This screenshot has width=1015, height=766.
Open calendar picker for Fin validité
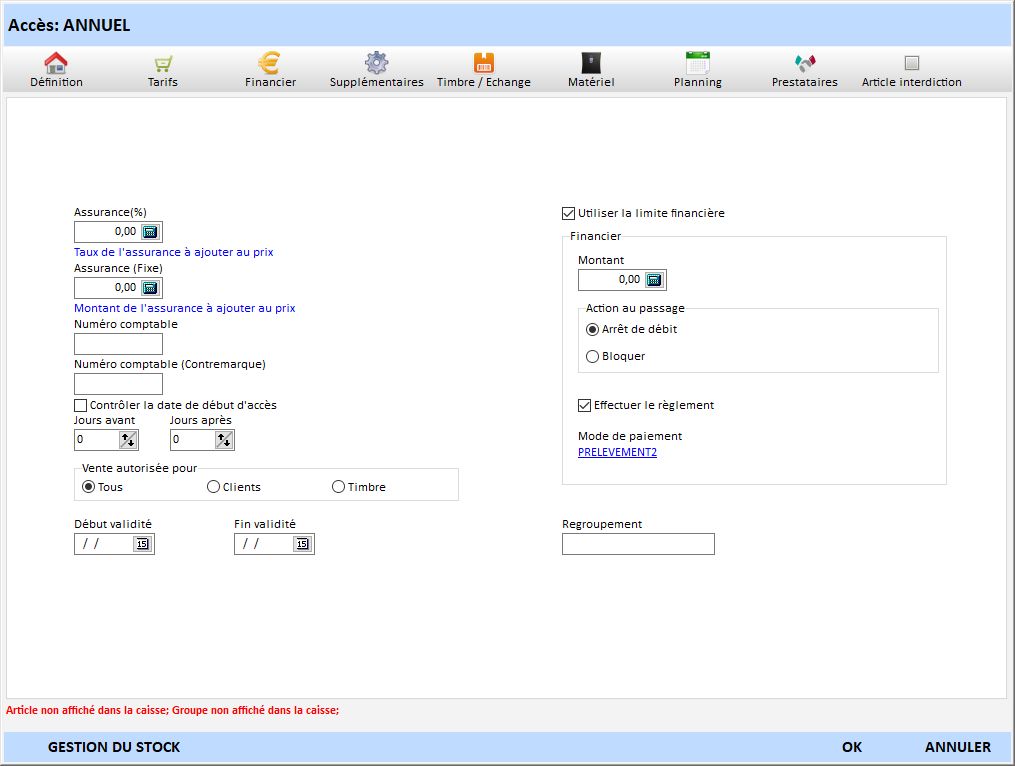[302, 544]
